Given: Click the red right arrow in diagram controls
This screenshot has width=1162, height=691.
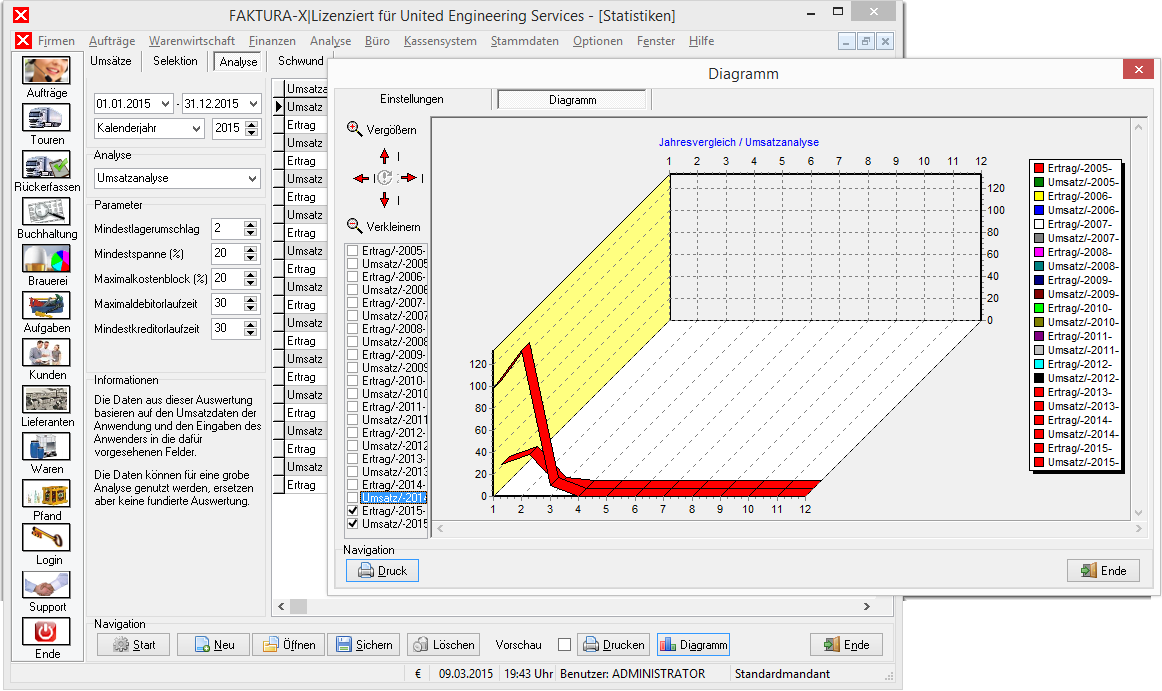Looking at the screenshot, I should pos(409,178).
